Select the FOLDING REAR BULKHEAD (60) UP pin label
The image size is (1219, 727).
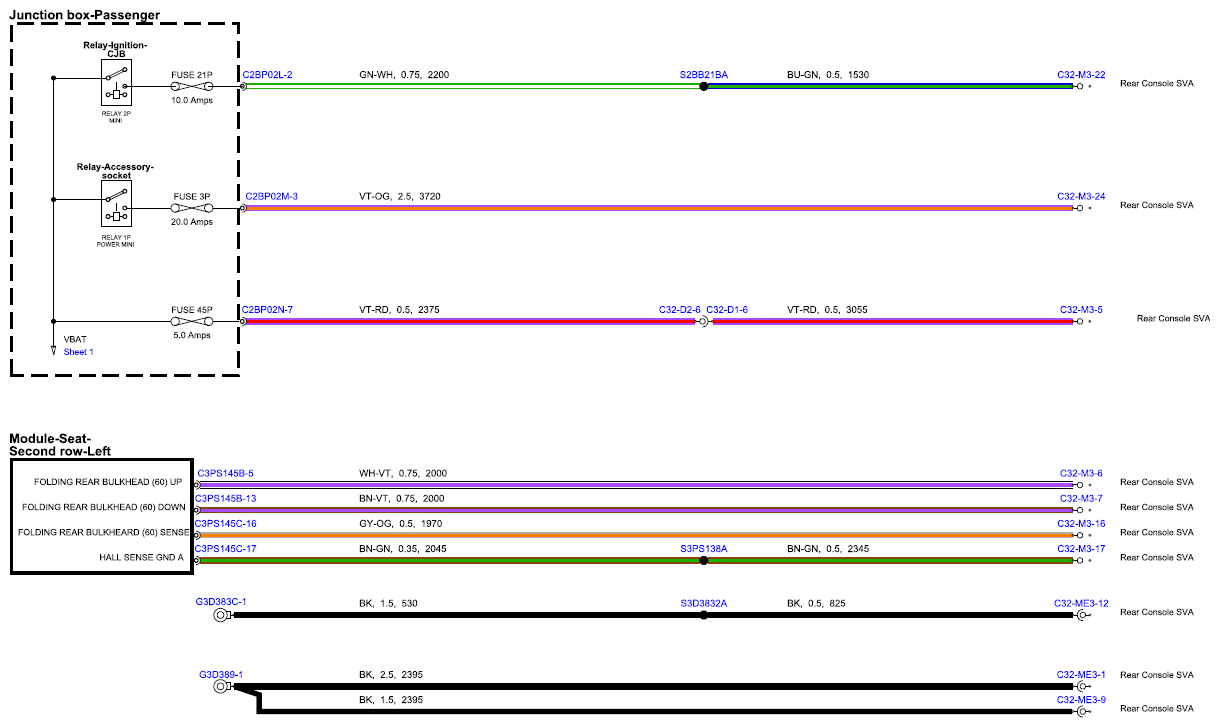(x=108, y=482)
